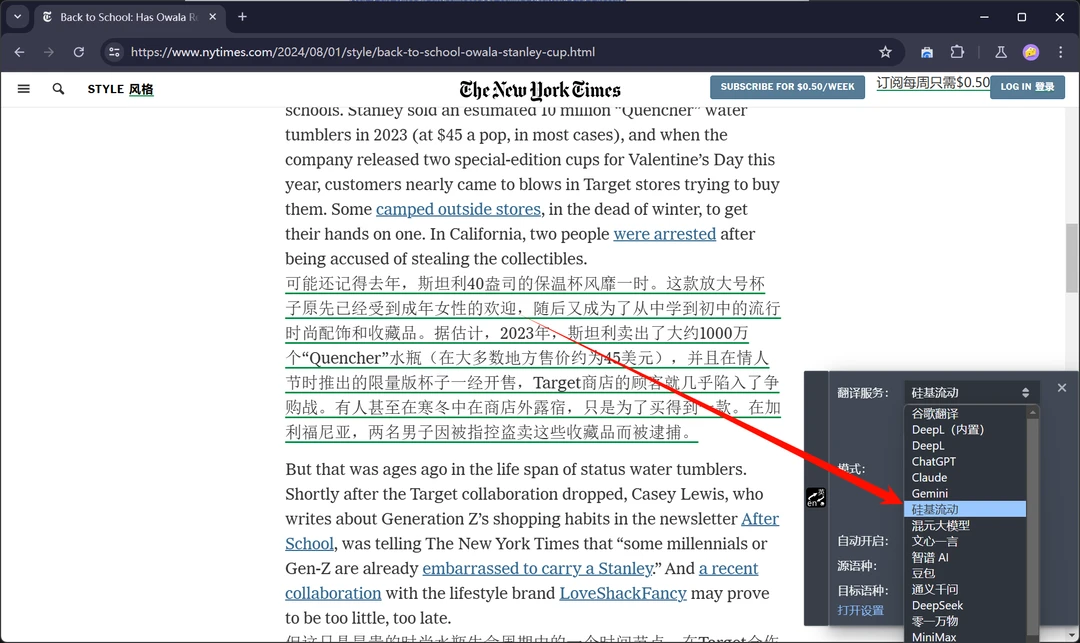Click The New York Times logo
Image resolution: width=1080 pixels, height=643 pixels.
pyautogui.click(x=540, y=90)
